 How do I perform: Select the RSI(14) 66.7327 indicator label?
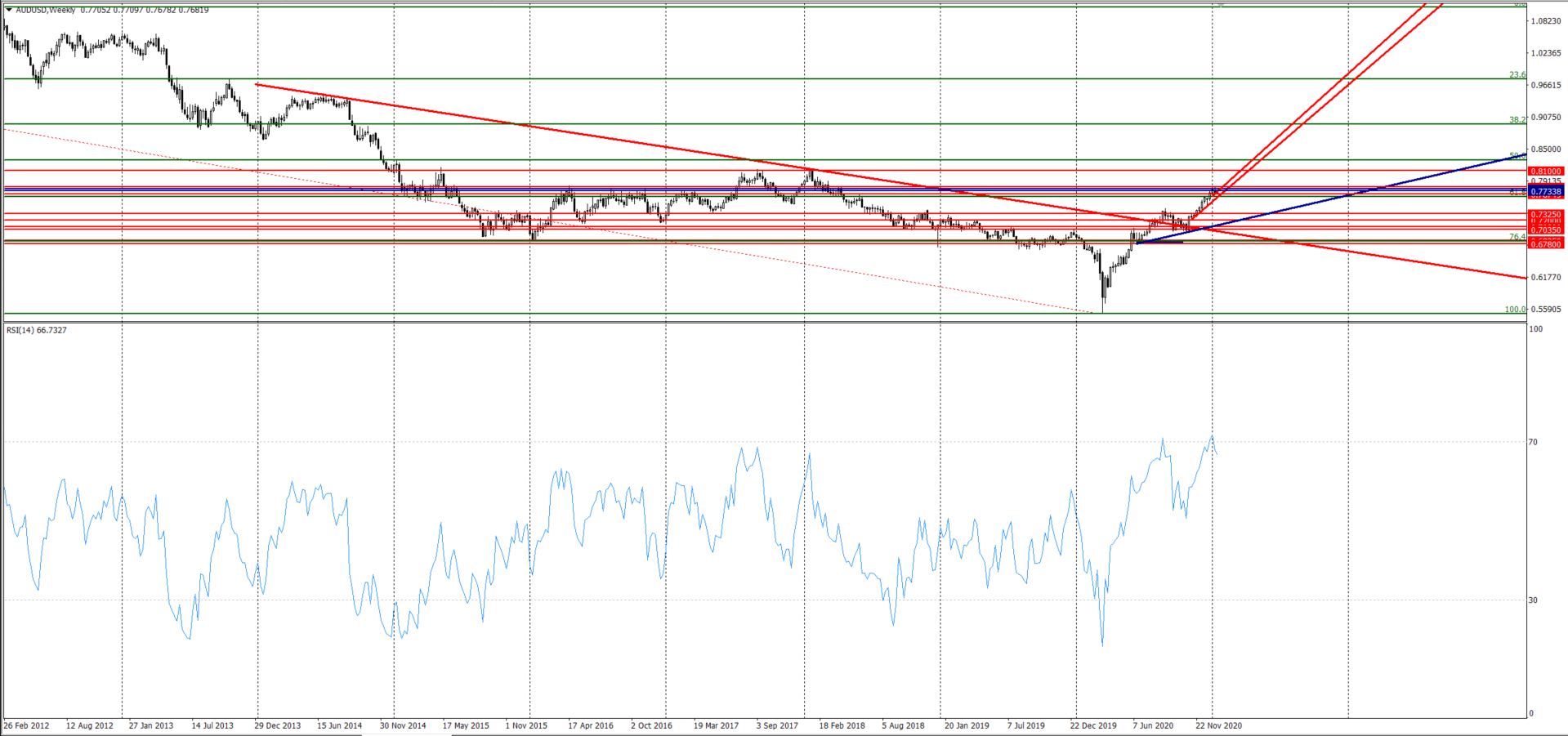tap(37, 330)
